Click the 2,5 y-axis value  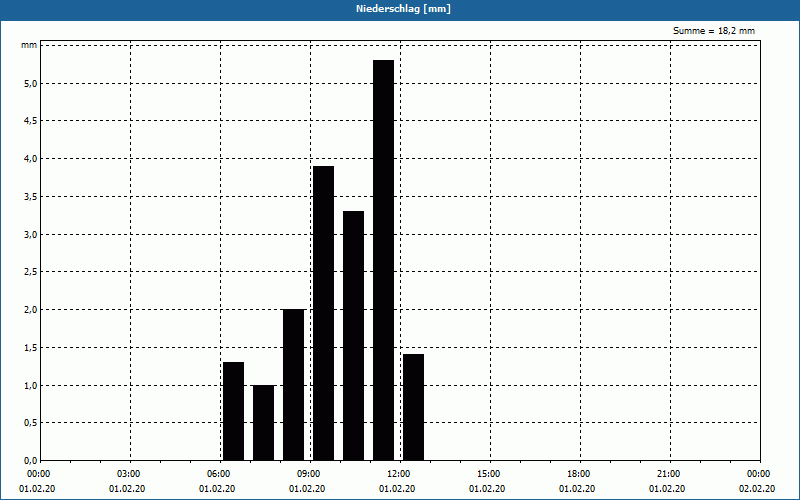pyautogui.click(x=31, y=272)
